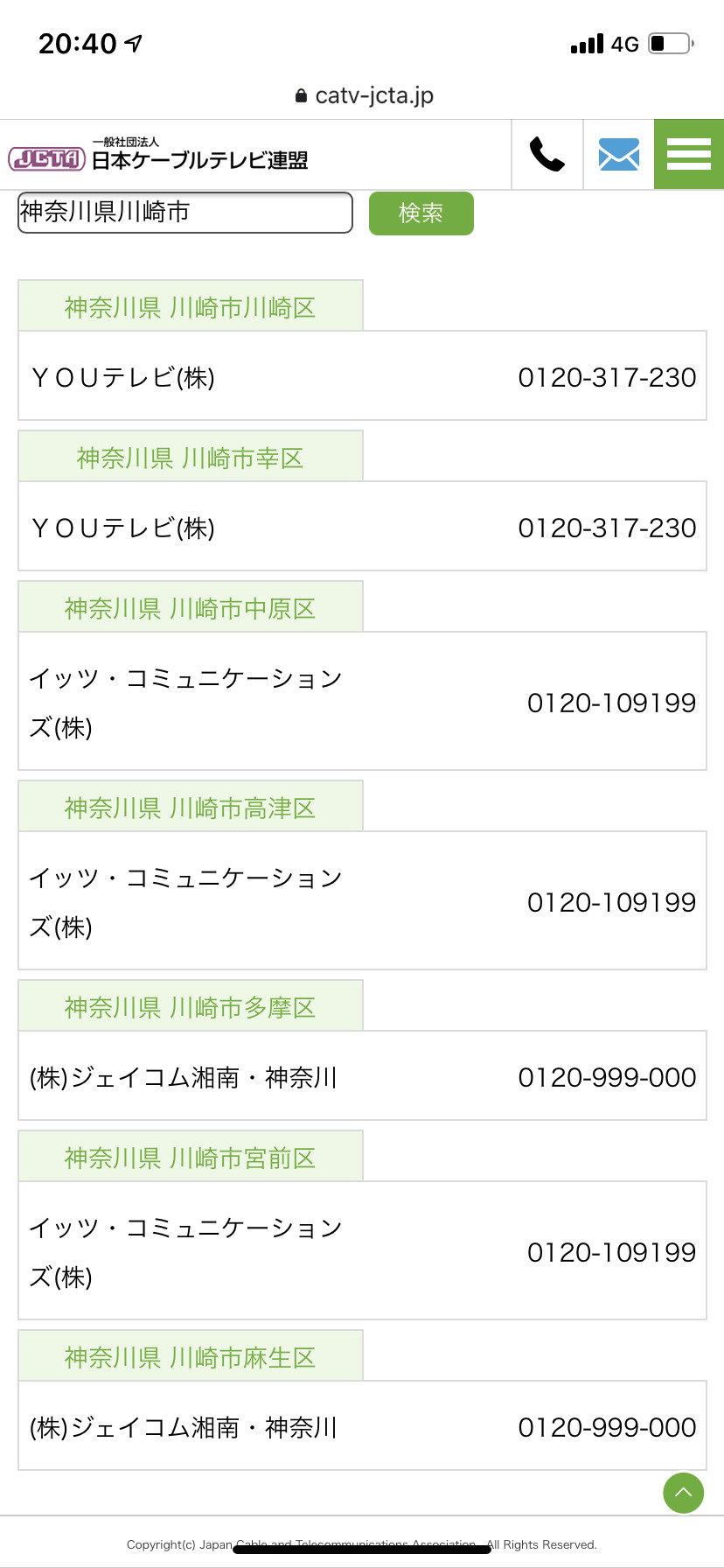Open the mail envelope icon

(x=618, y=155)
